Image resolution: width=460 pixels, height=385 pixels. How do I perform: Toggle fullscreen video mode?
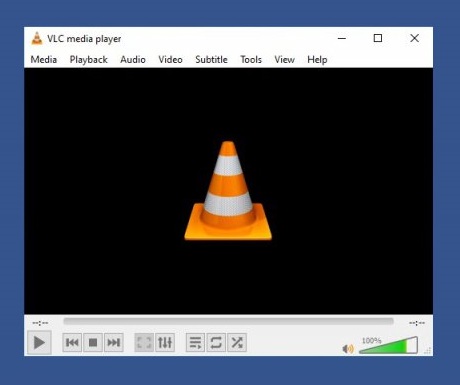coord(144,342)
